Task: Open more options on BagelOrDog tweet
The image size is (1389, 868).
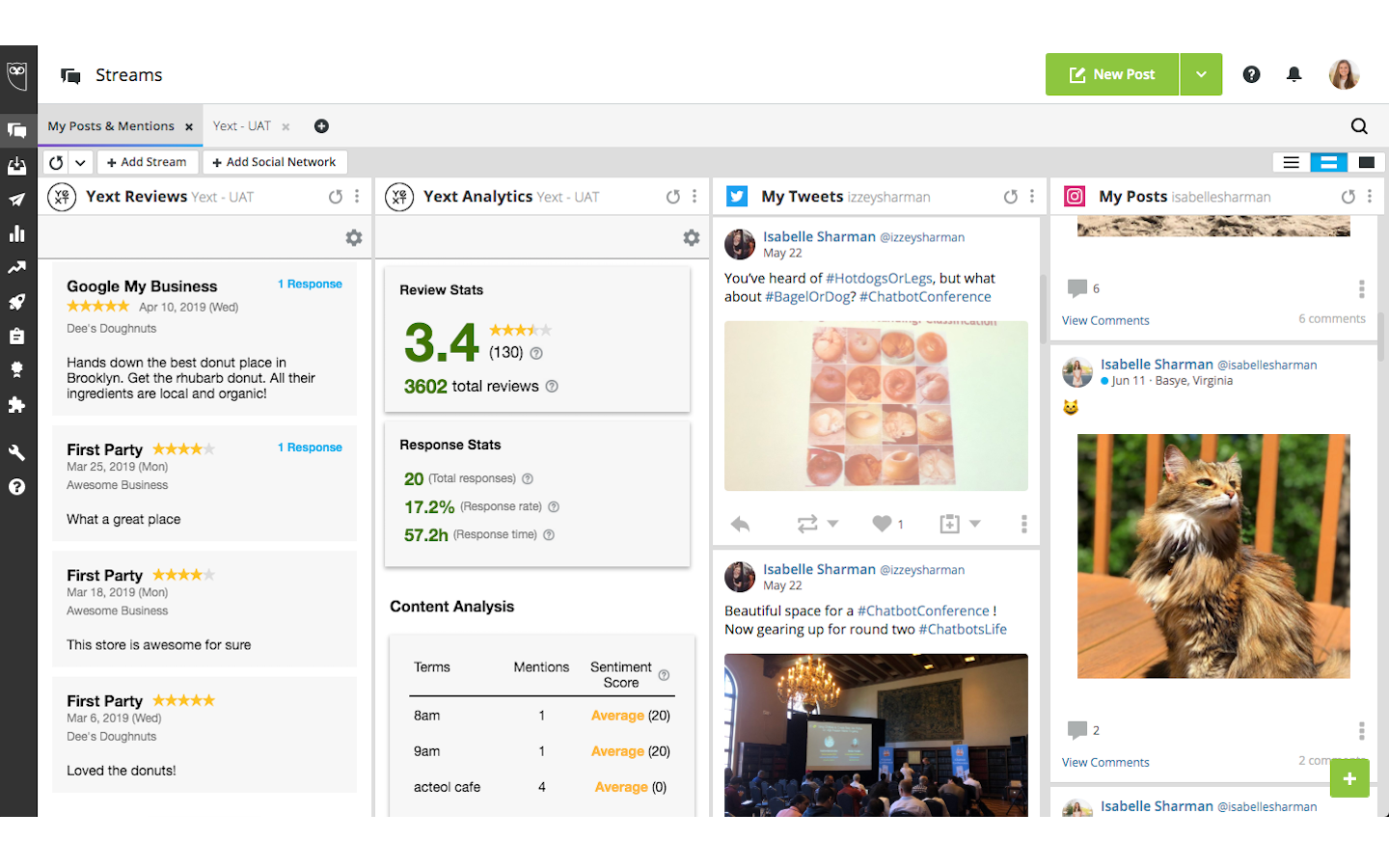Action: click(1023, 524)
